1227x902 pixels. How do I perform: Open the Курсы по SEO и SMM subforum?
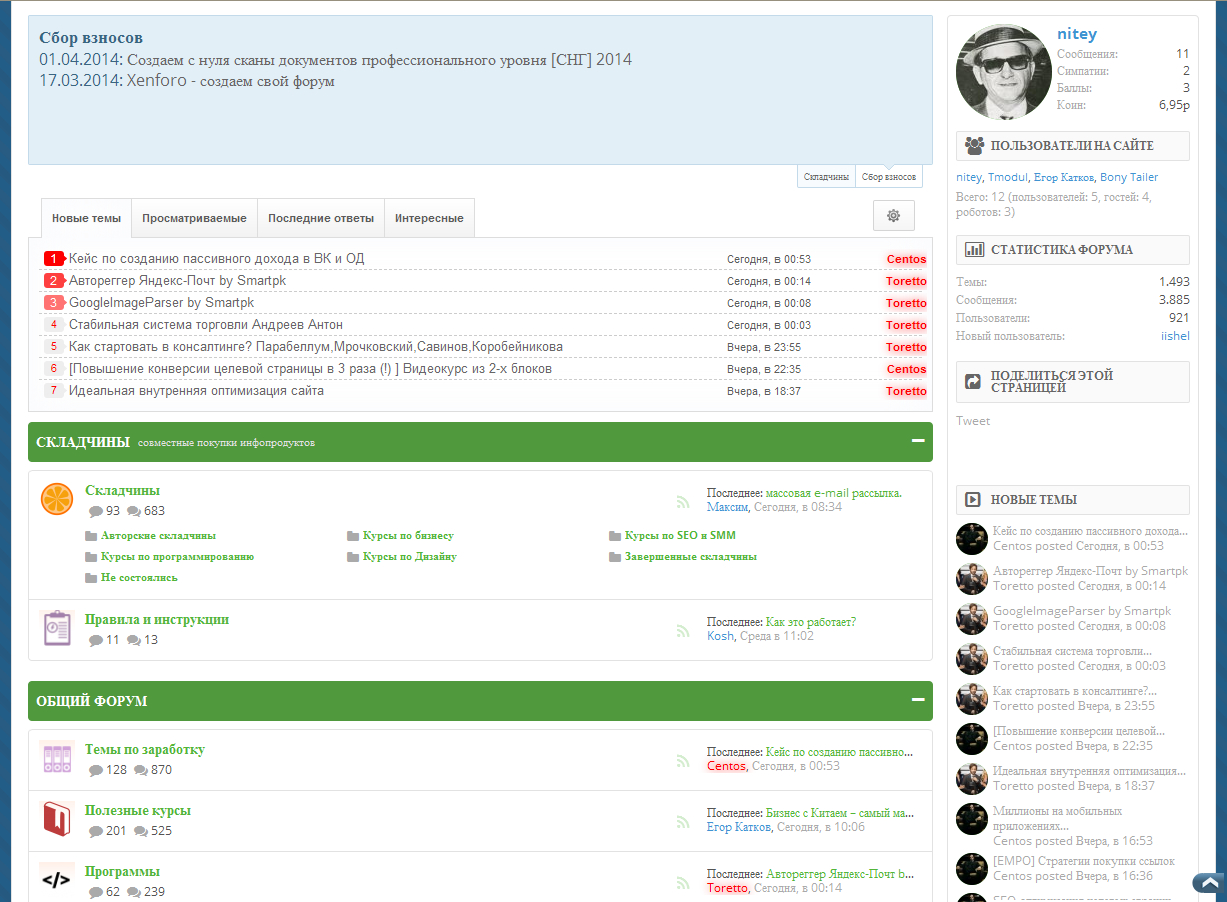(679, 536)
